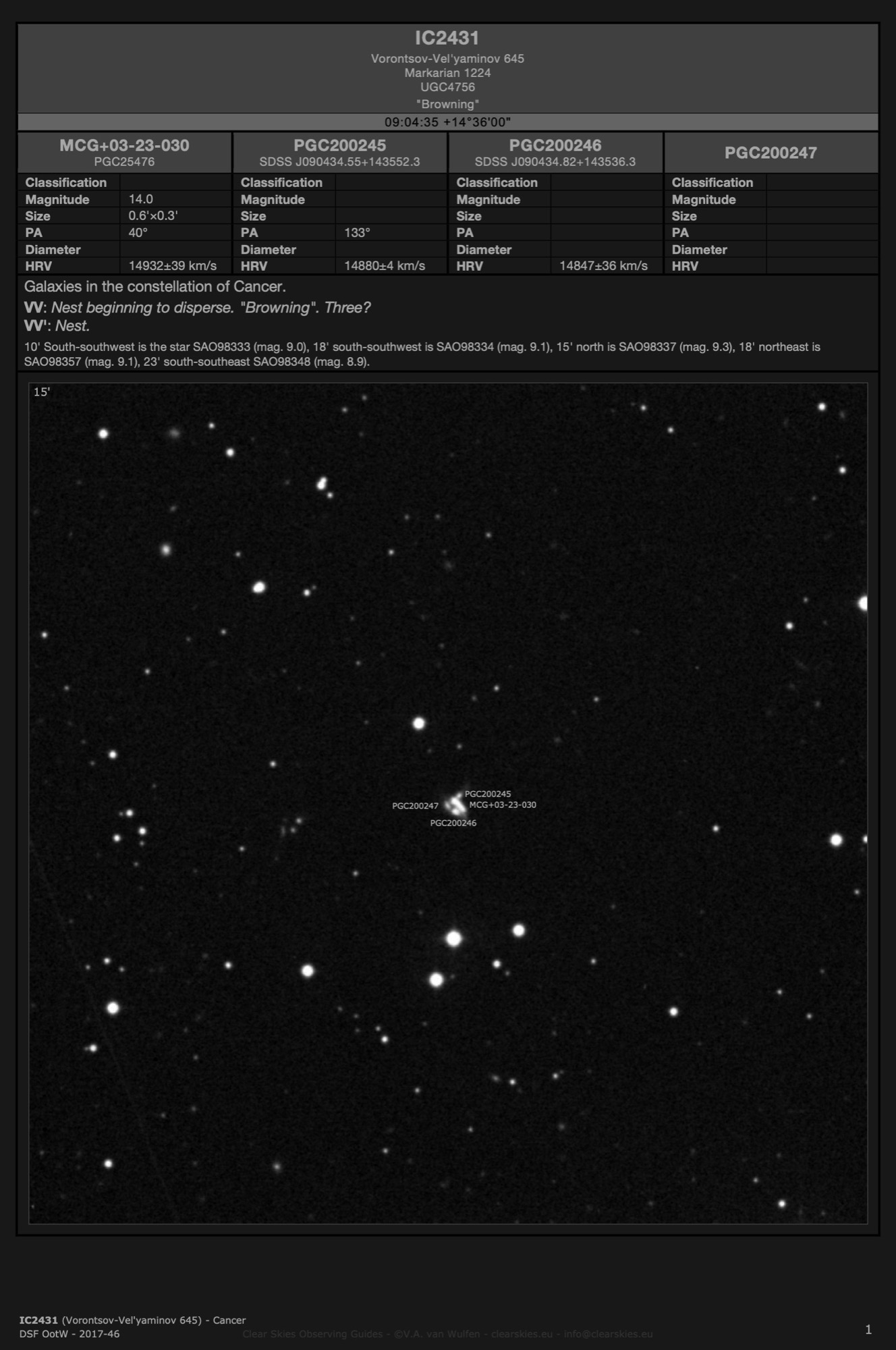
Task: Click the MCG+03-23-030 table column header
Action: (x=124, y=145)
